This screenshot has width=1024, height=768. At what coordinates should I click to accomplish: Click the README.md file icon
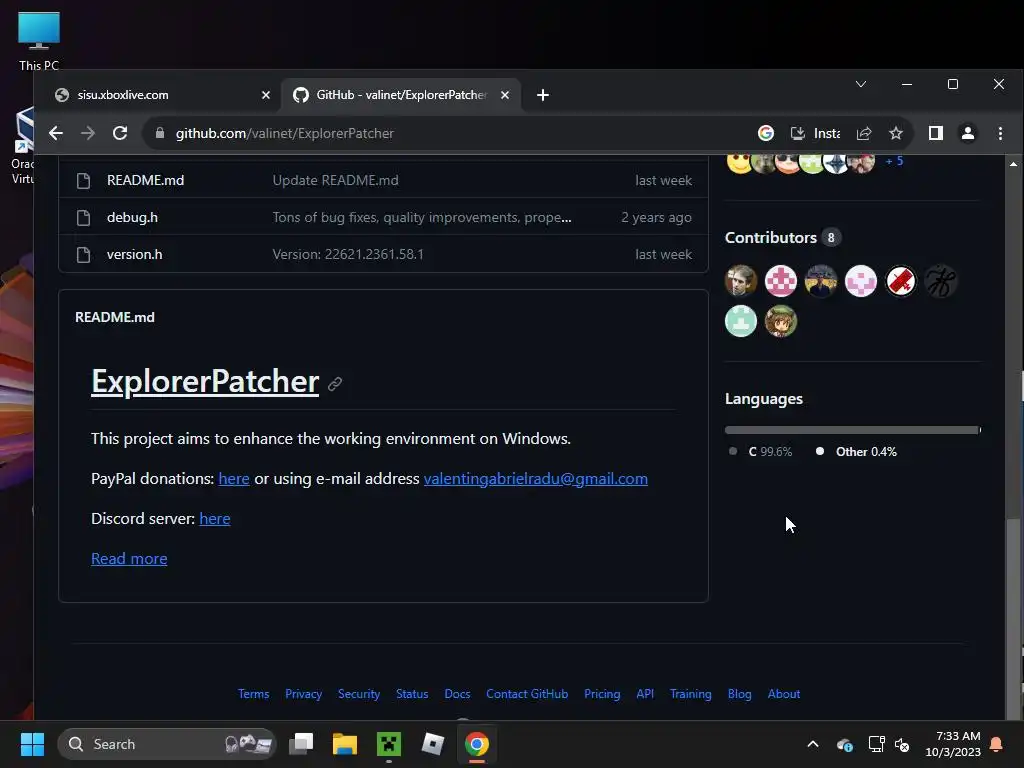click(84, 180)
